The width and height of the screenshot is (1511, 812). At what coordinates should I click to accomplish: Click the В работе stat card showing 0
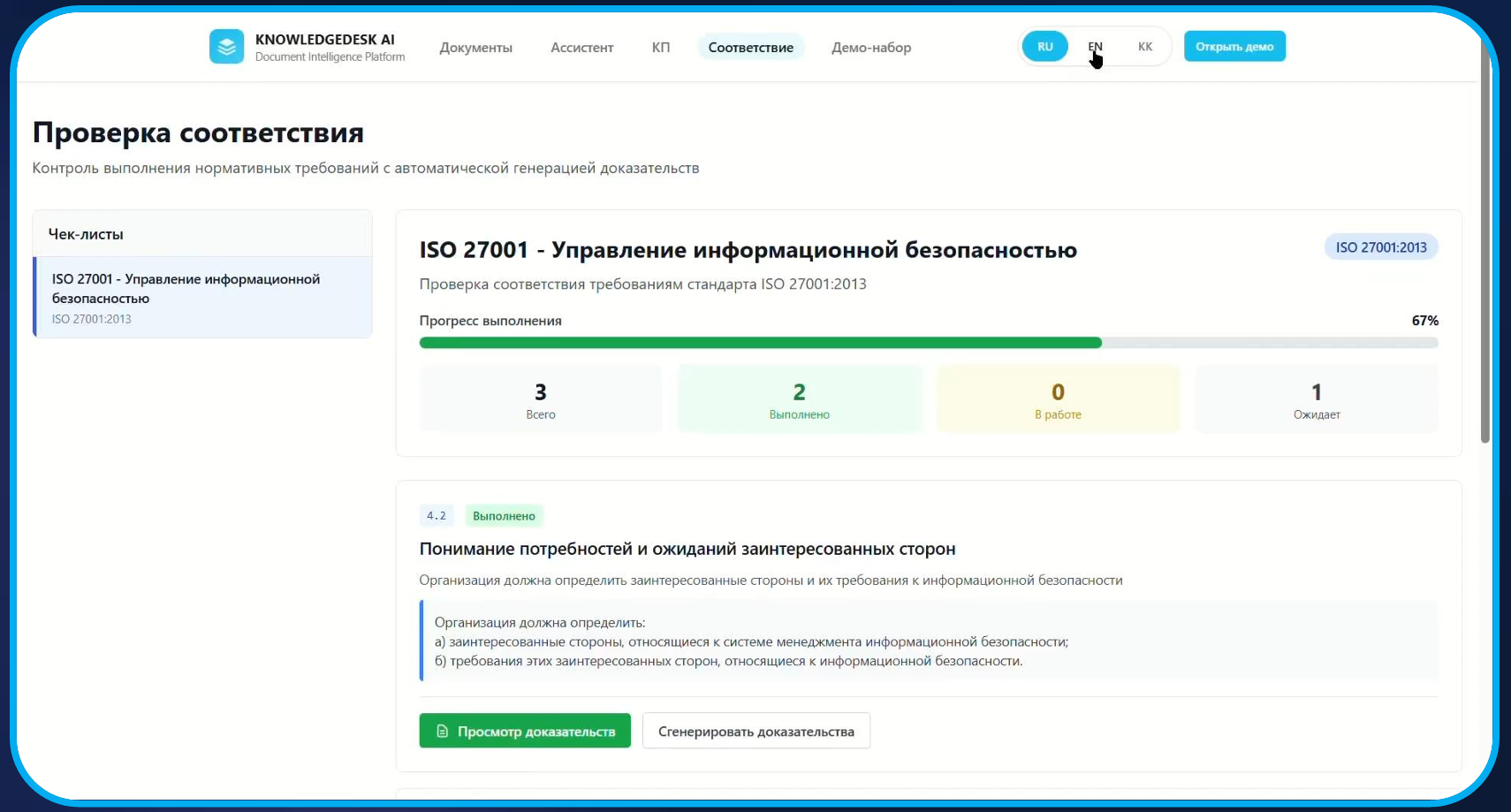(1058, 398)
